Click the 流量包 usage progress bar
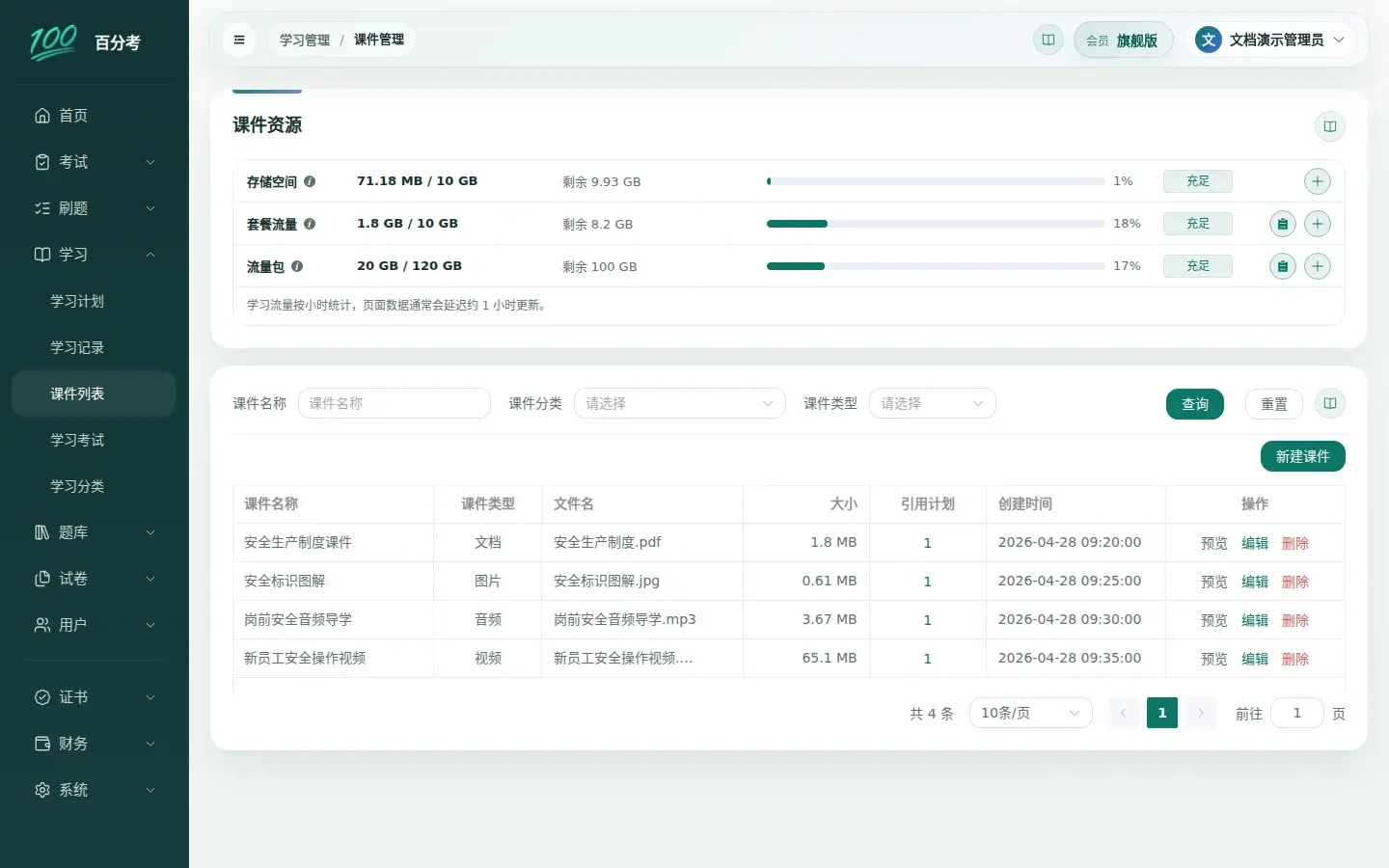The image size is (1389, 868). [x=936, y=266]
